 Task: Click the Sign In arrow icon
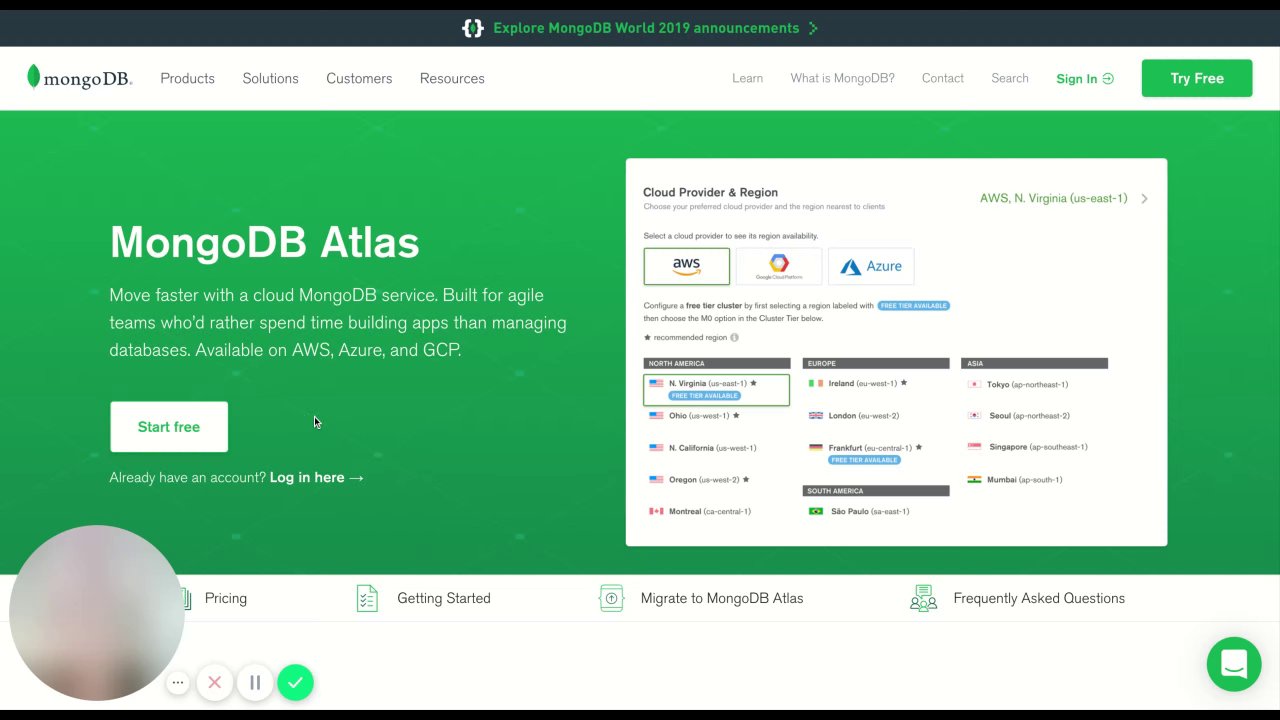(1108, 79)
